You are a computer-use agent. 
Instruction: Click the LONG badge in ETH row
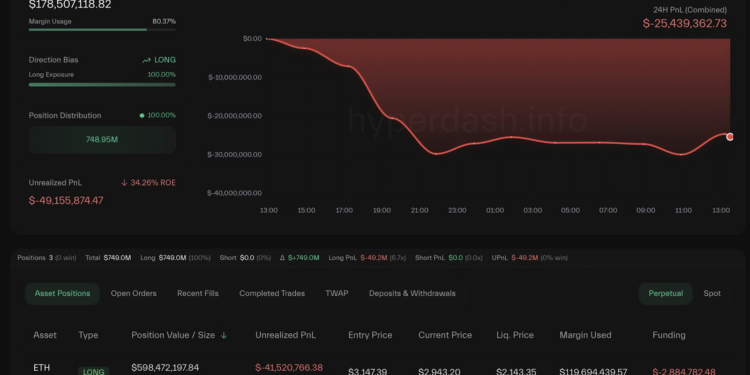[x=94, y=371]
